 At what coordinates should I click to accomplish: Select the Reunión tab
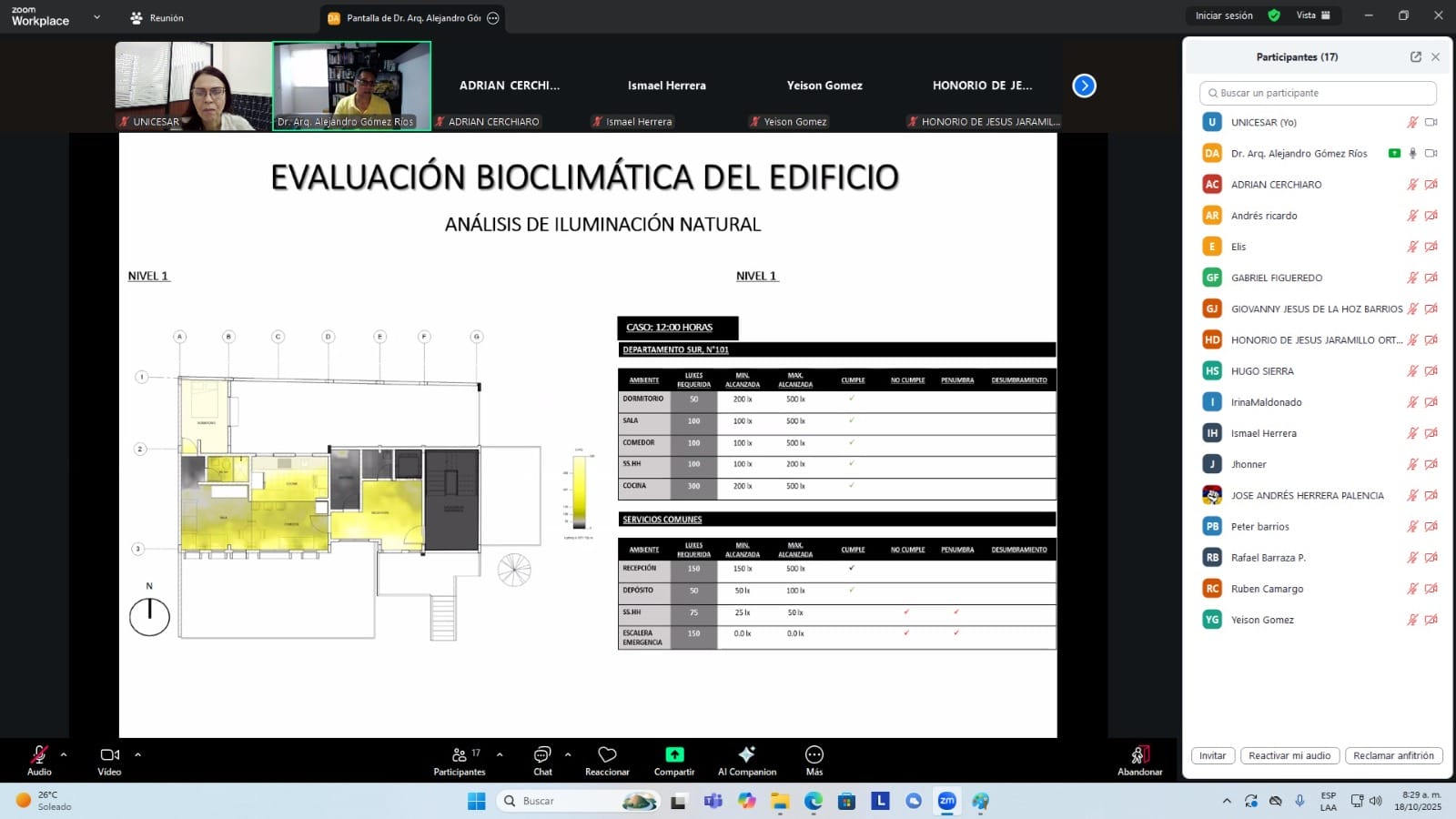click(157, 18)
